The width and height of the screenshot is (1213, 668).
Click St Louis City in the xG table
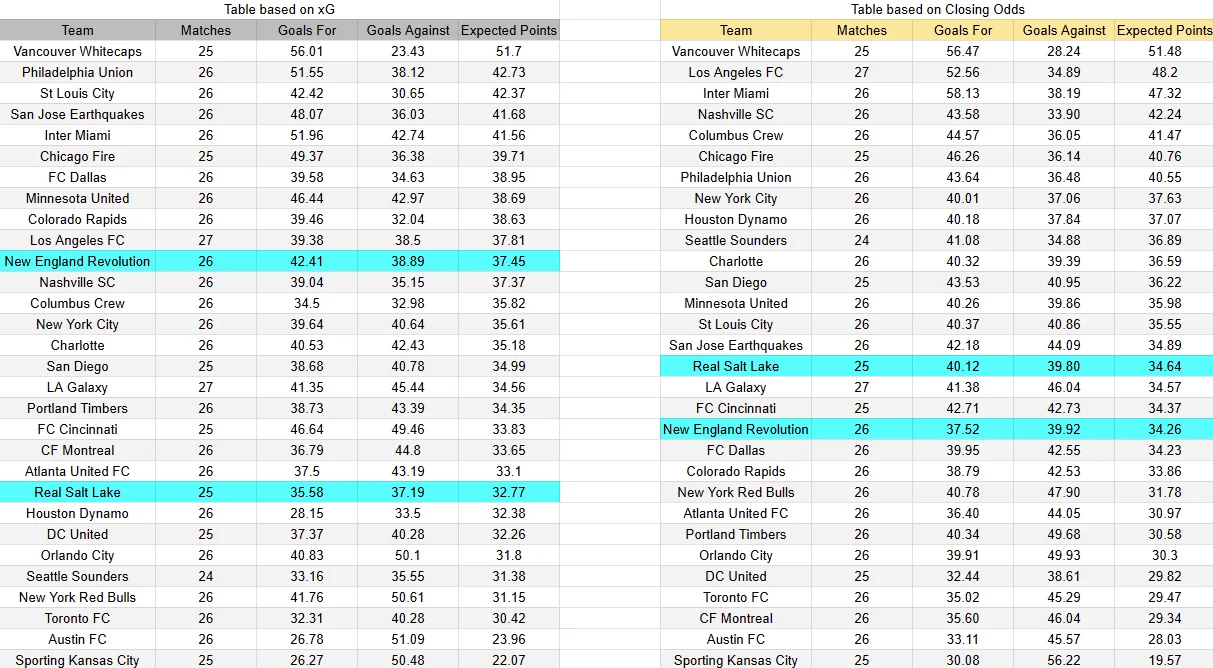click(x=77, y=93)
